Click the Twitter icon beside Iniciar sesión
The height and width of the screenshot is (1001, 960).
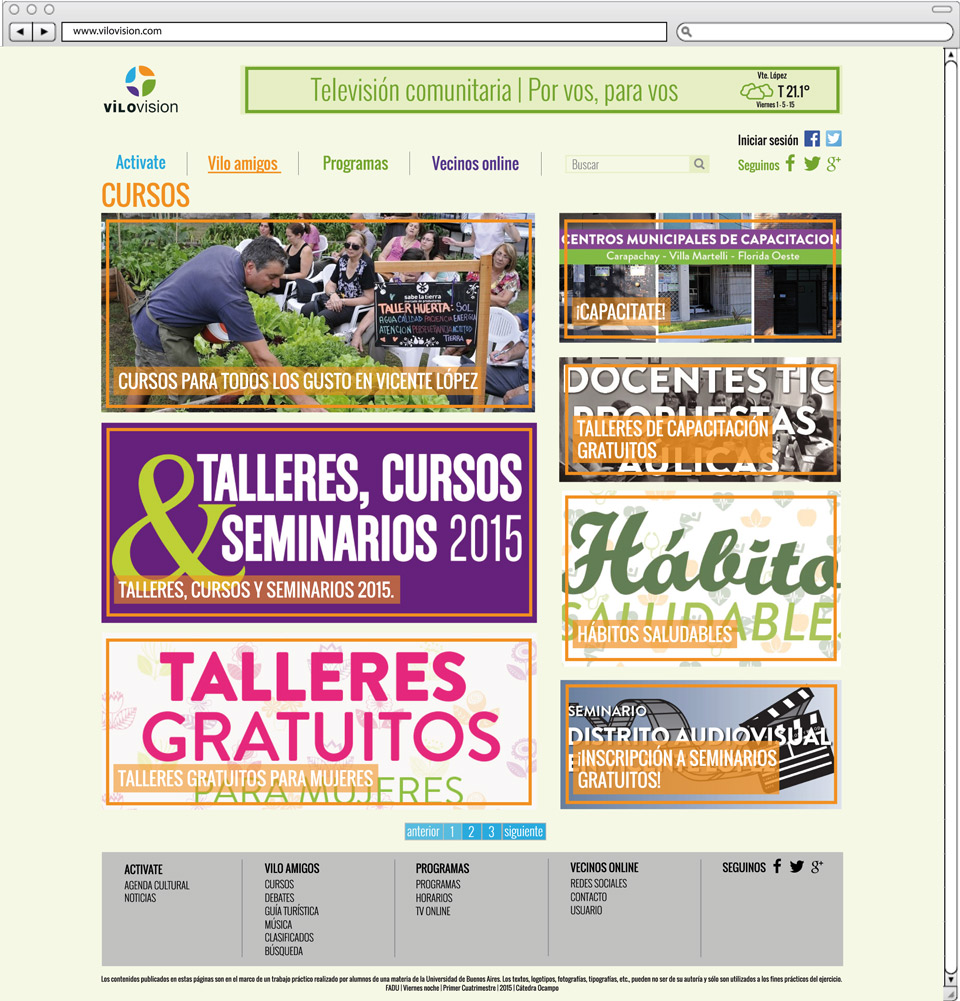[833, 139]
